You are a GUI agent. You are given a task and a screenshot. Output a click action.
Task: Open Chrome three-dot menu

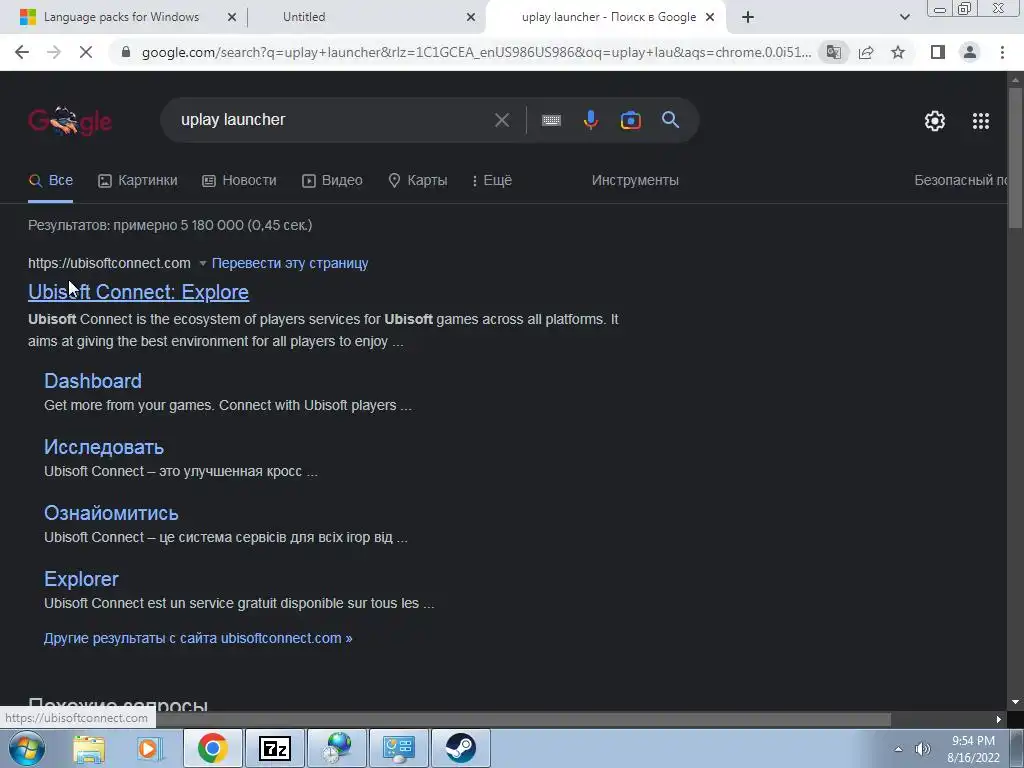[x=1002, y=52]
